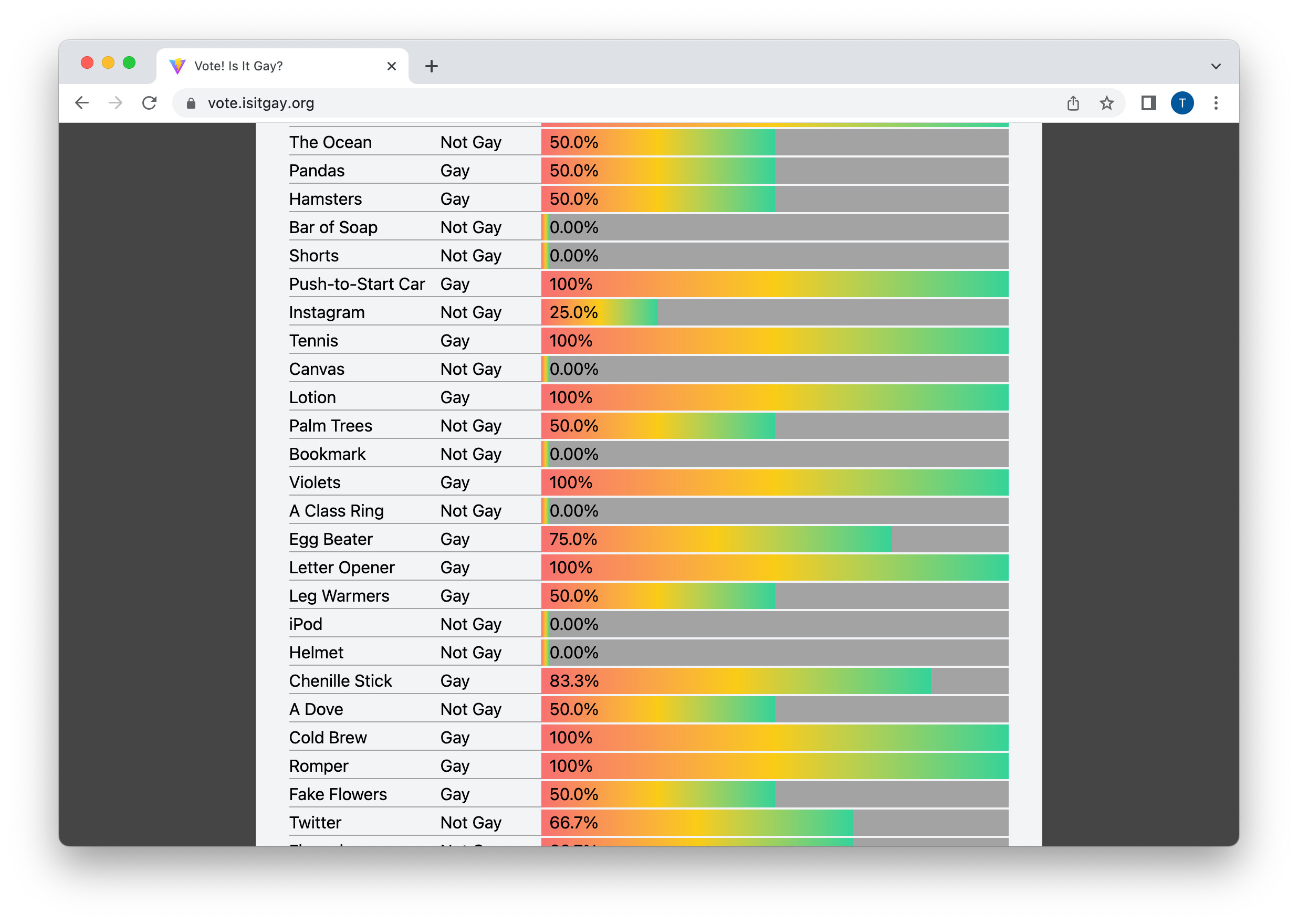Select 'Fake Flowers' label
This screenshot has height=924, width=1298.
[x=338, y=794]
